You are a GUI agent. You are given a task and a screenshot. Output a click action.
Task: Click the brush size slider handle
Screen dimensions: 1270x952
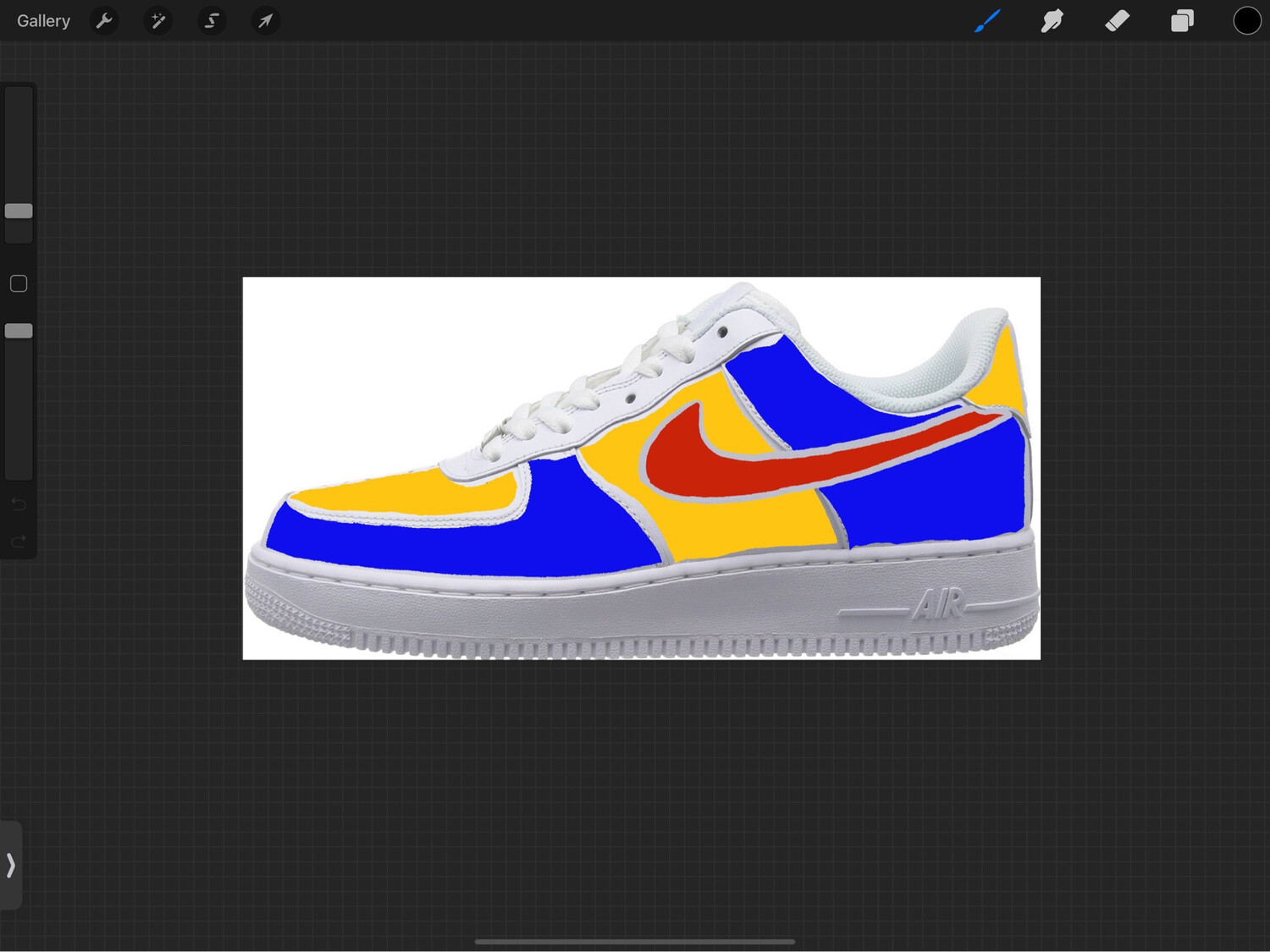19,211
